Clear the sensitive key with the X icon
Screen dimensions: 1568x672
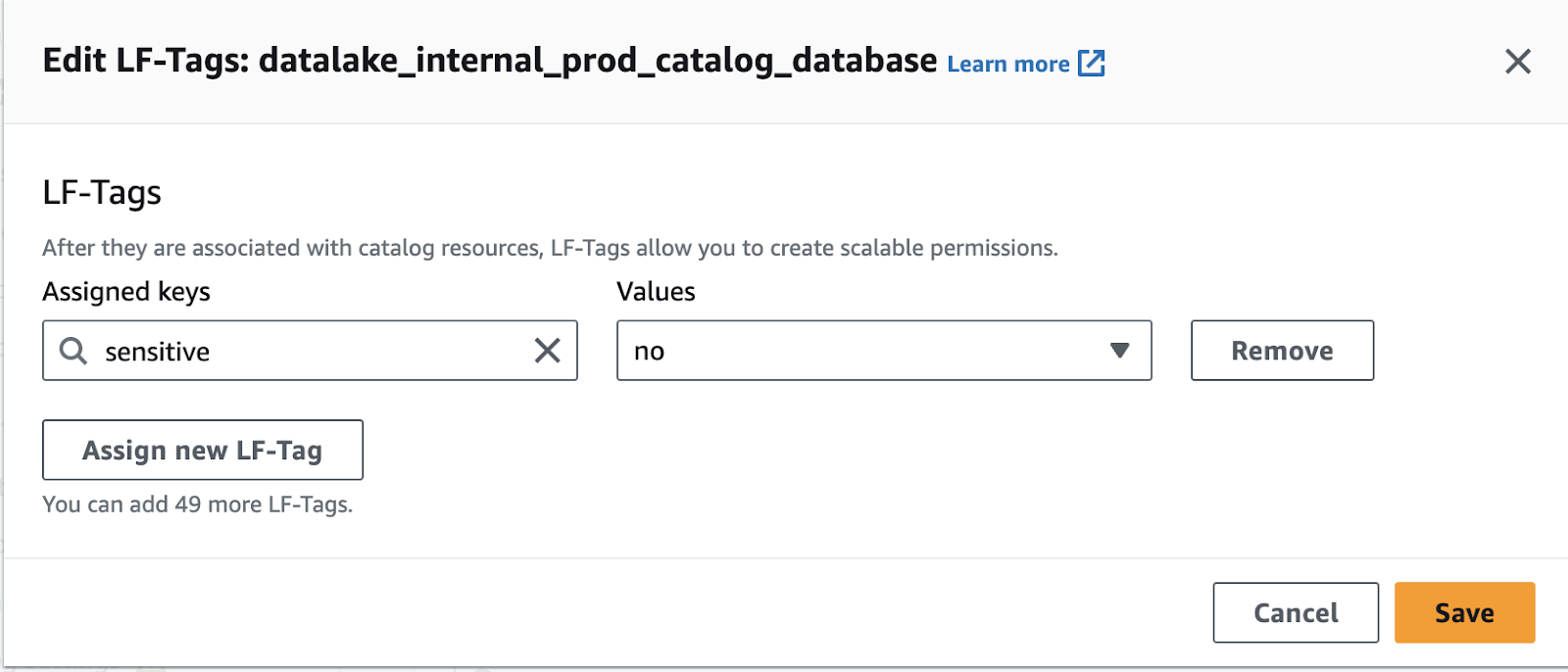547,351
